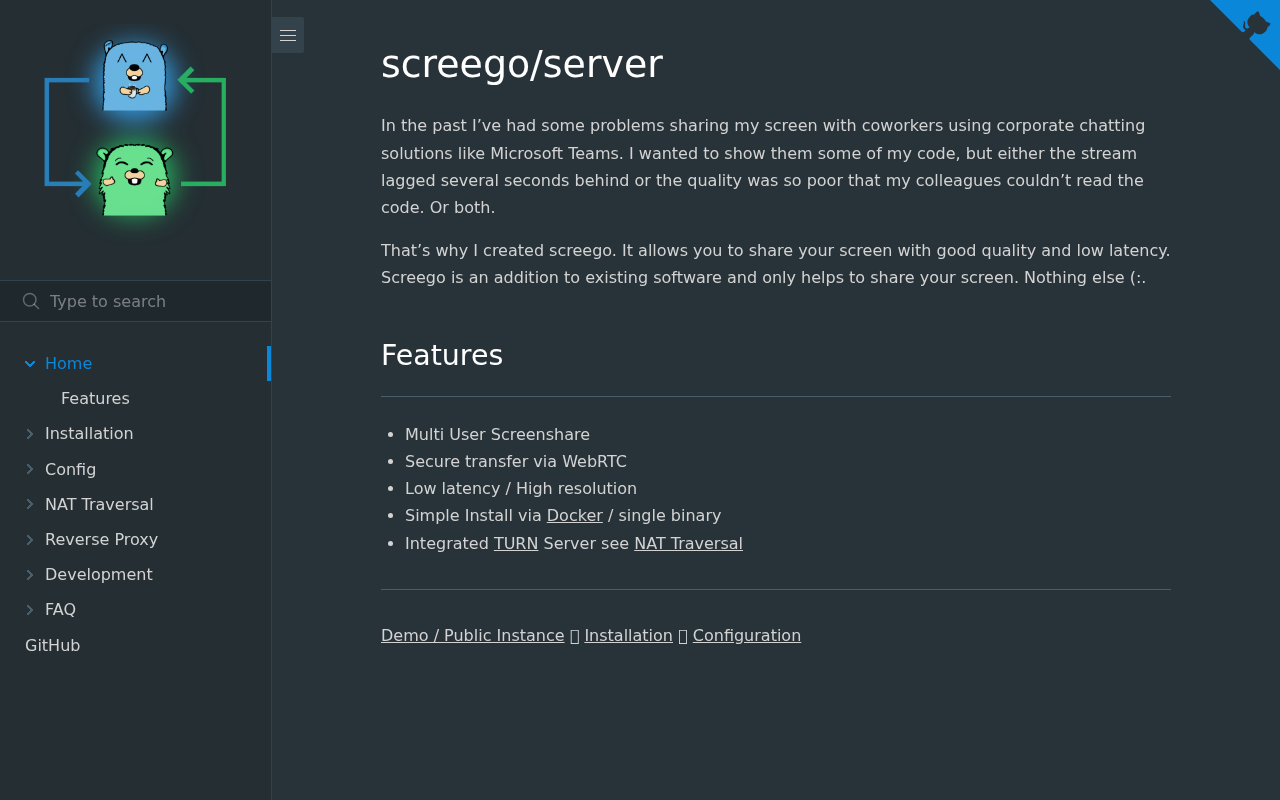Open the Development sidebar section
This screenshot has width=1280, height=800.
pyautogui.click(x=27, y=574)
